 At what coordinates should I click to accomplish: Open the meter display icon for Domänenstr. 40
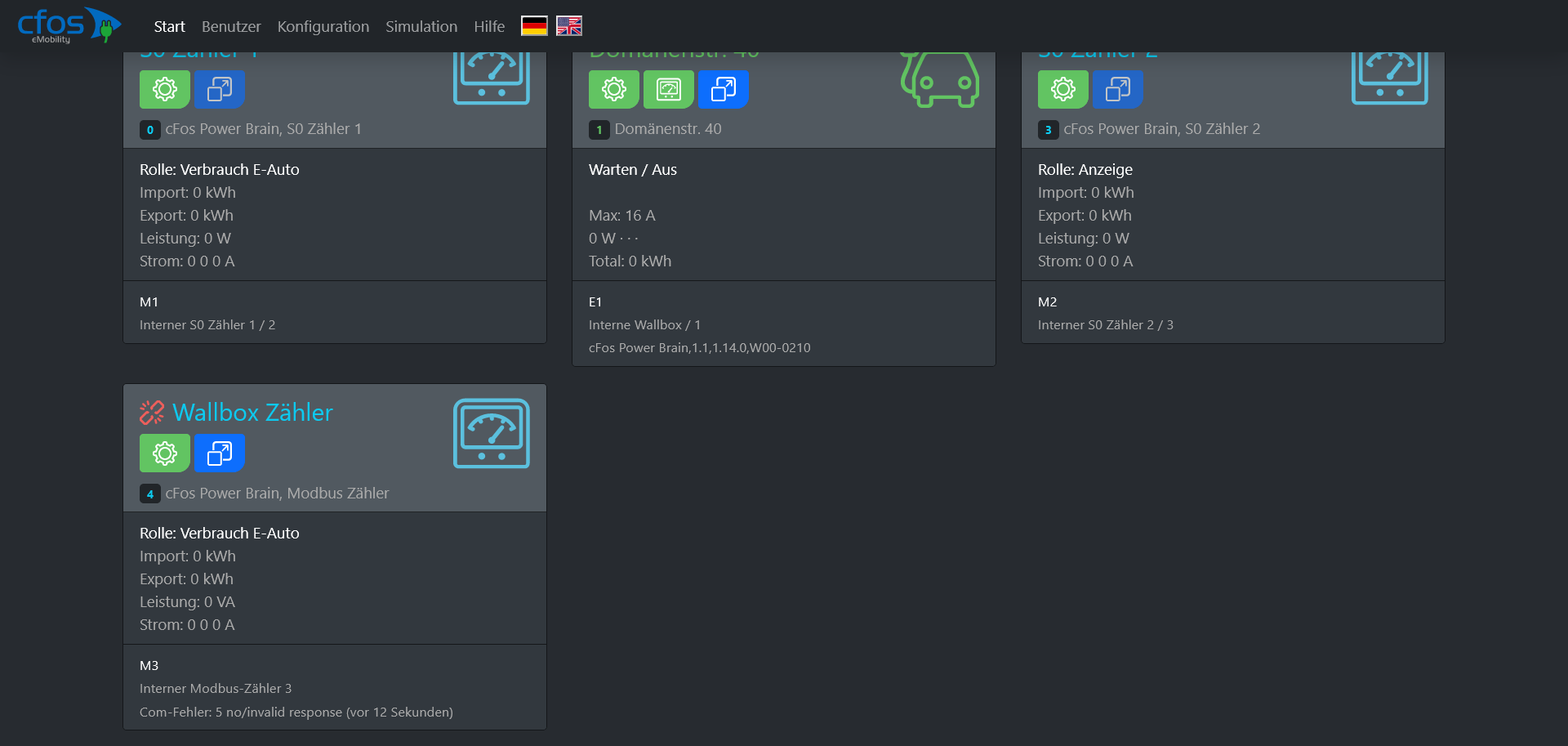pyautogui.click(x=669, y=89)
